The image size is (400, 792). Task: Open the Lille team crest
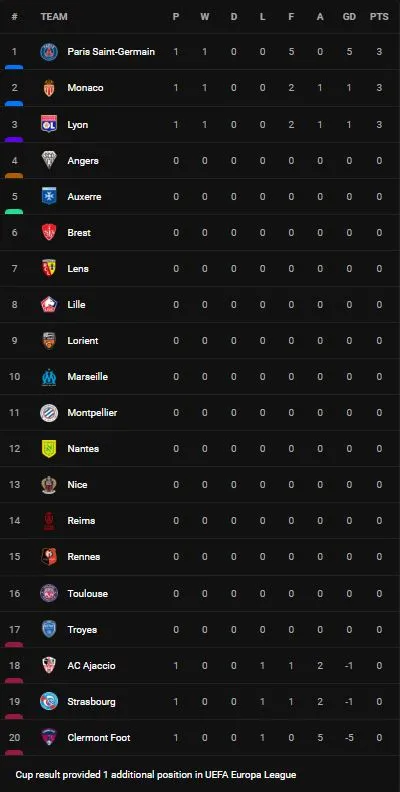tap(49, 305)
